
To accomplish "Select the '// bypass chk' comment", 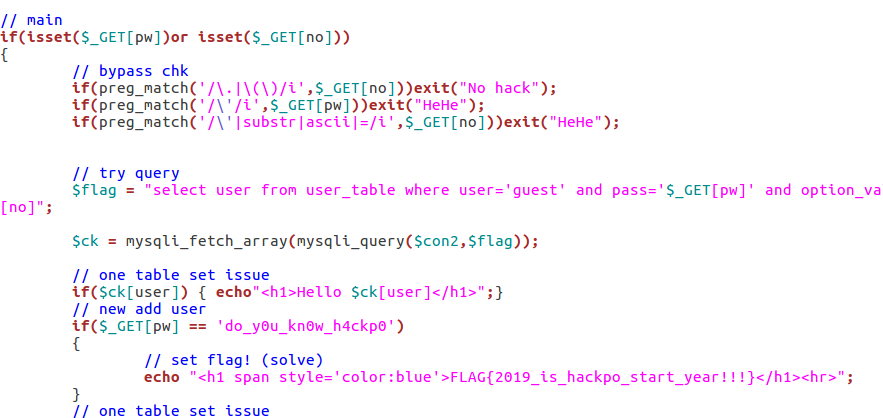I will [x=131, y=72].
